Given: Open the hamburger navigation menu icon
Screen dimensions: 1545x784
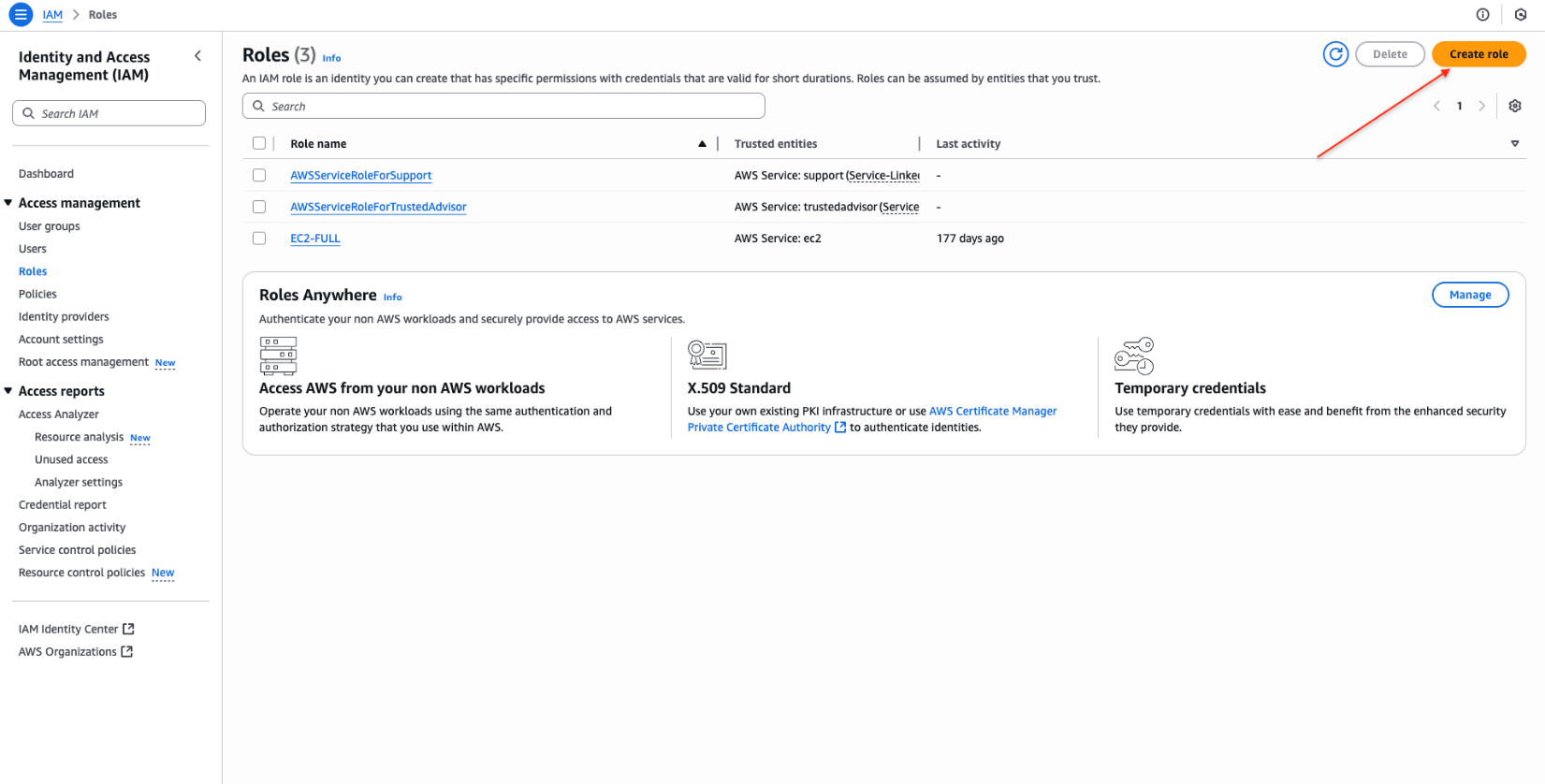Looking at the screenshot, I should (x=21, y=15).
